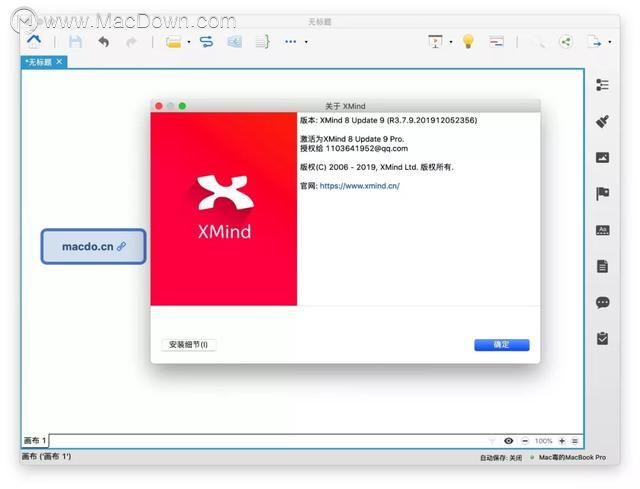Undo the last action

104,42
